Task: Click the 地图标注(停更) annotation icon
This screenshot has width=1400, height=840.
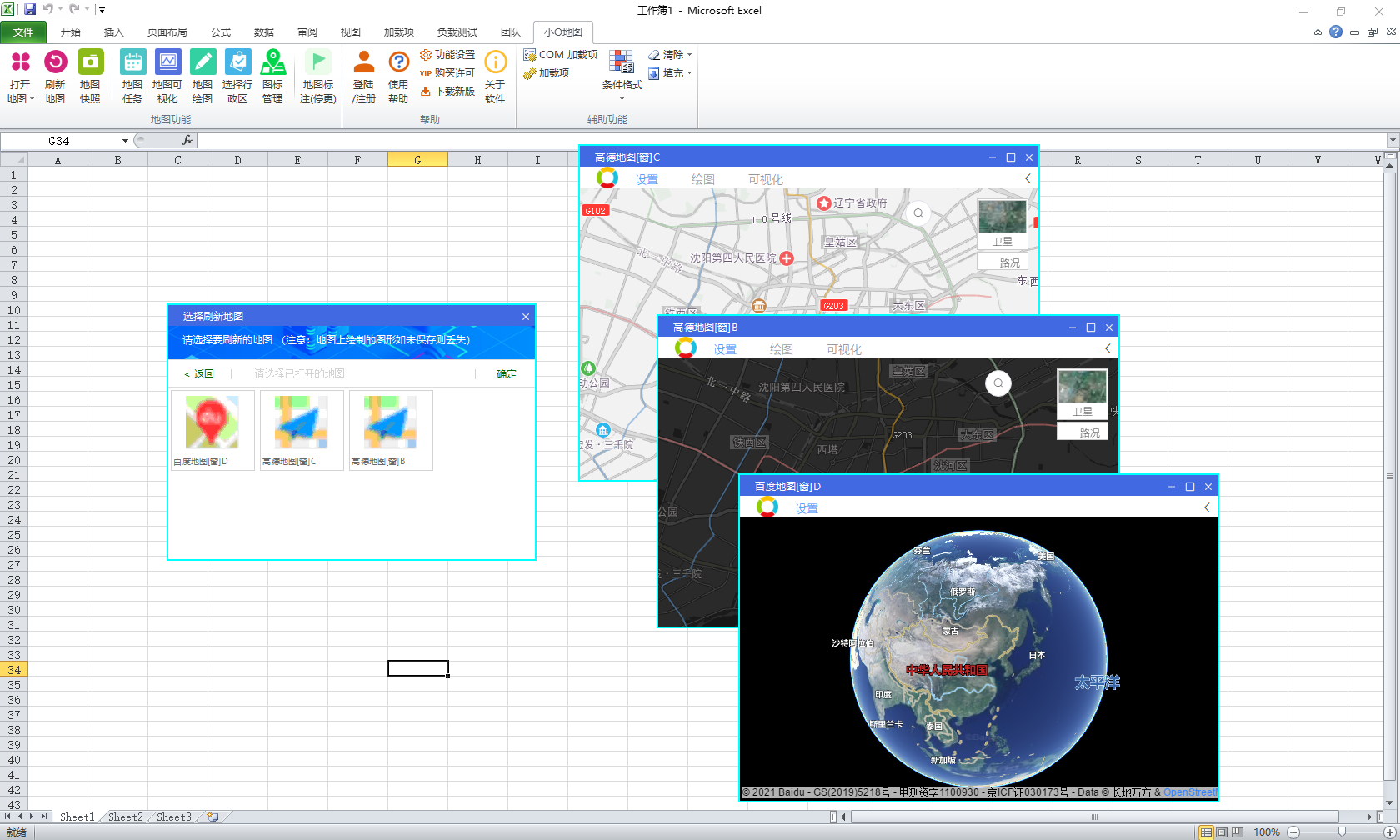Action: pos(318,77)
